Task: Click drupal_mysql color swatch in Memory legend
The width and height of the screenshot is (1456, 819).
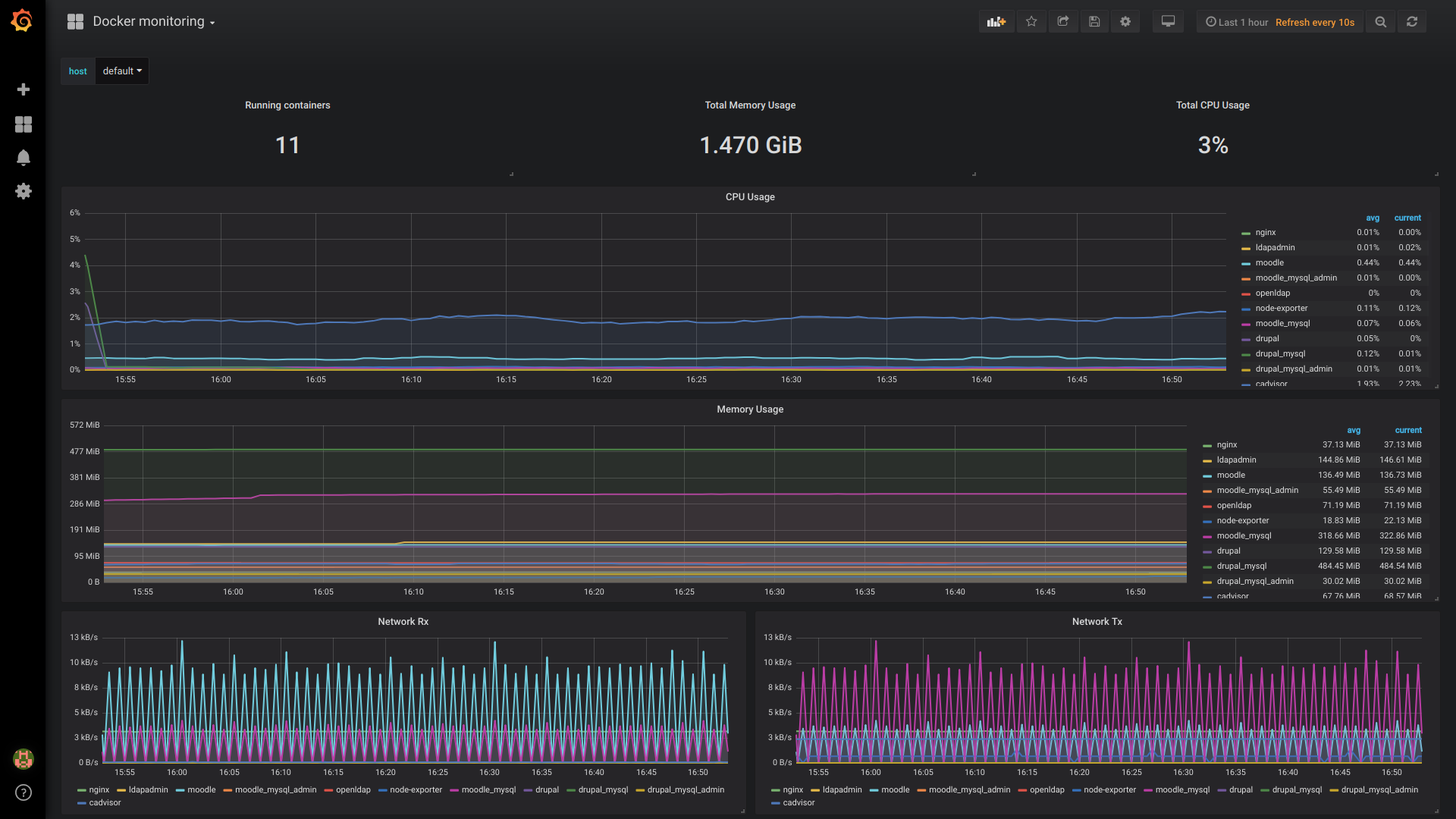Action: point(1207,567)
